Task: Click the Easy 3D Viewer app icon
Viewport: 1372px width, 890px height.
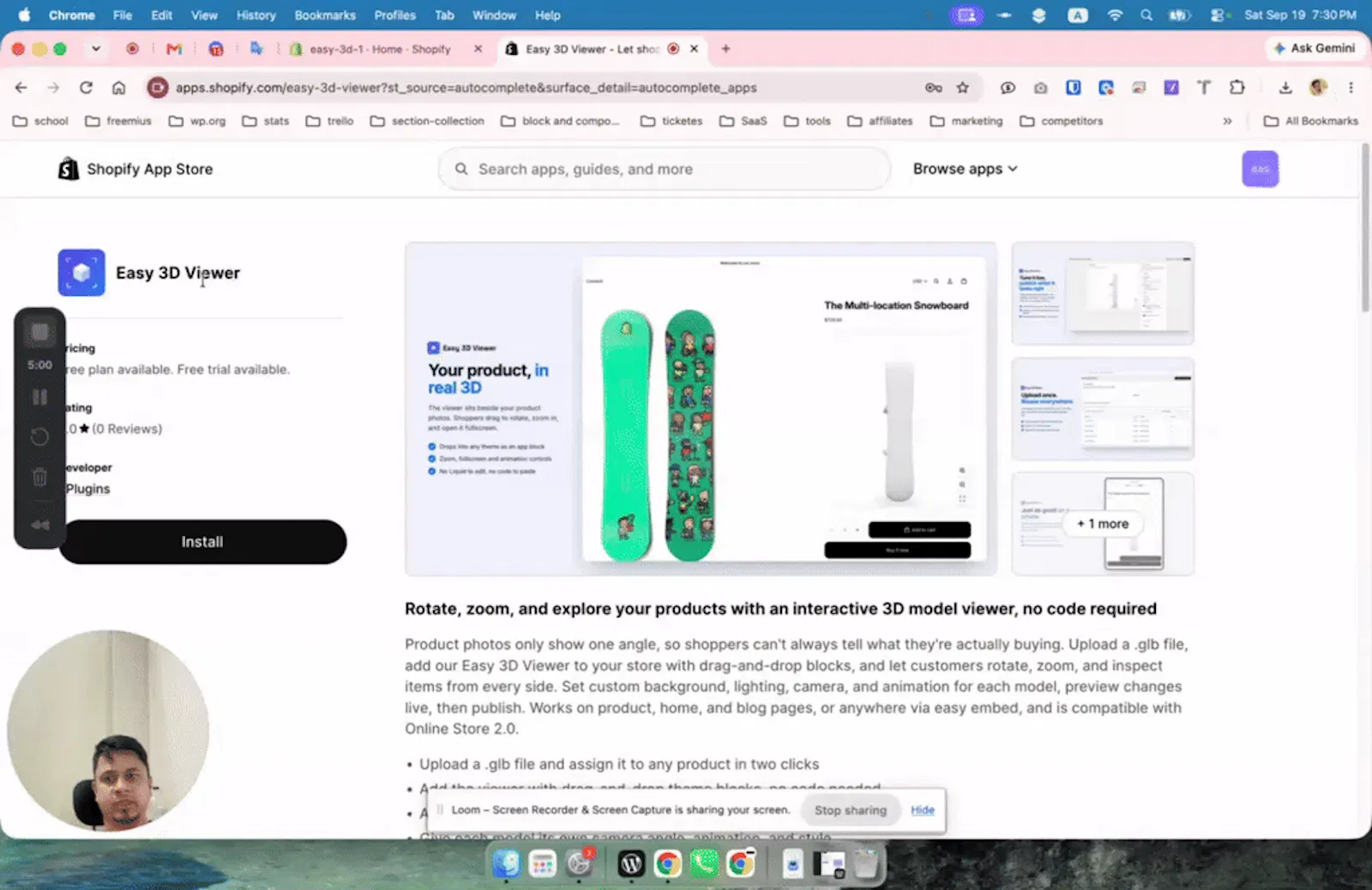Action: pyautogui.click(x=81, y=273)
